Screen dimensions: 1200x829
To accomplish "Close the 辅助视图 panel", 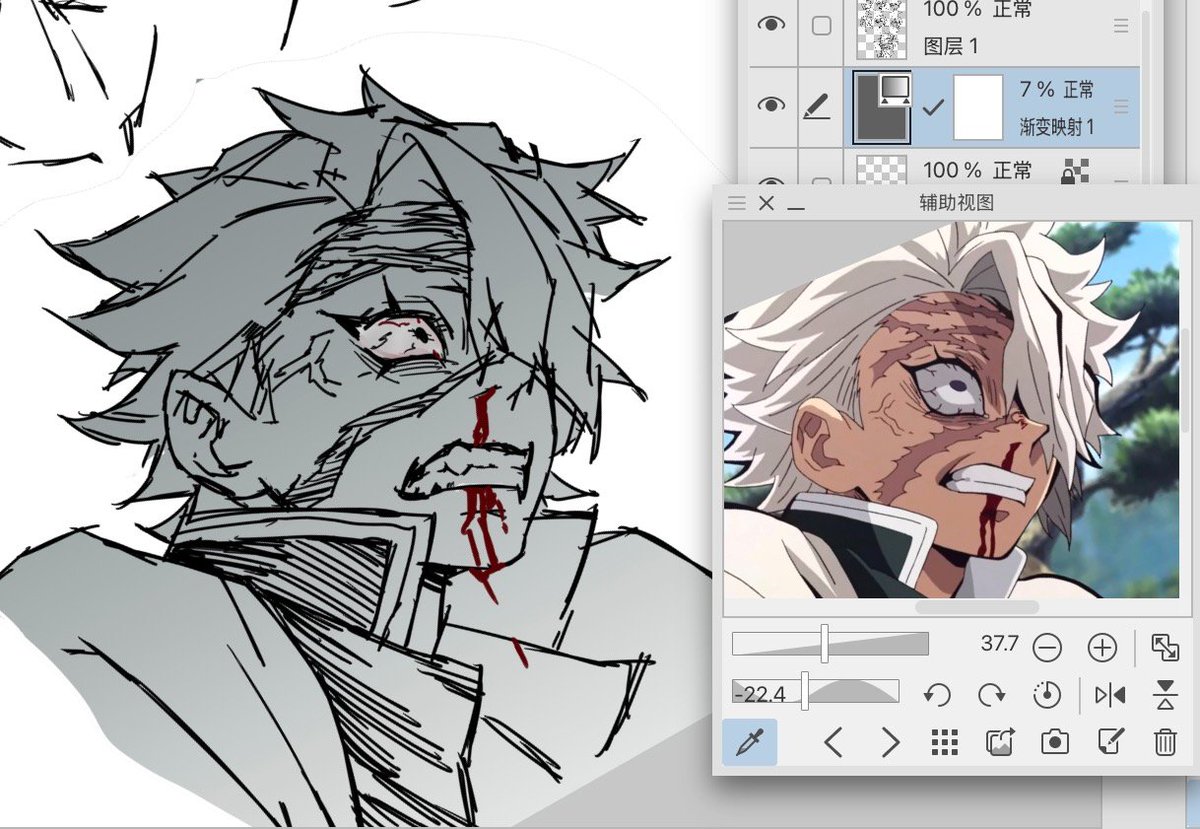I will (x=767, y=203).
